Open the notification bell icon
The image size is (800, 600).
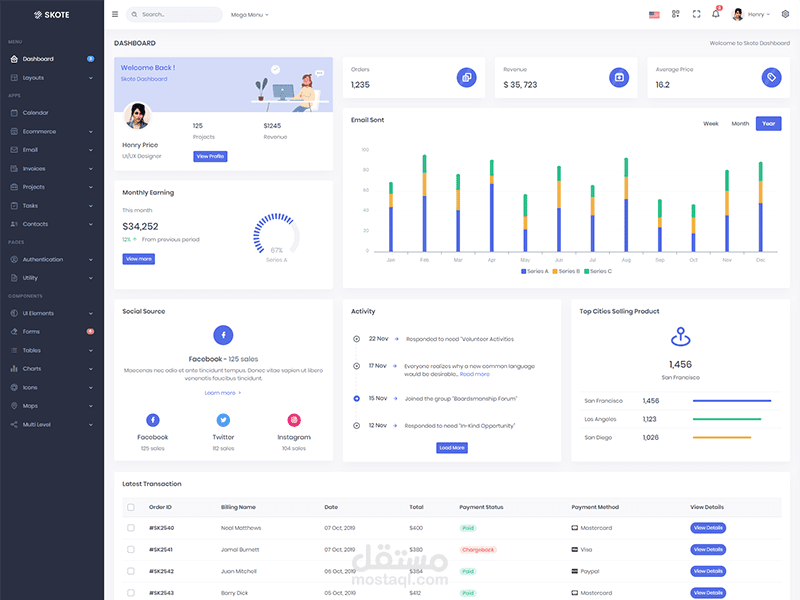716,13
